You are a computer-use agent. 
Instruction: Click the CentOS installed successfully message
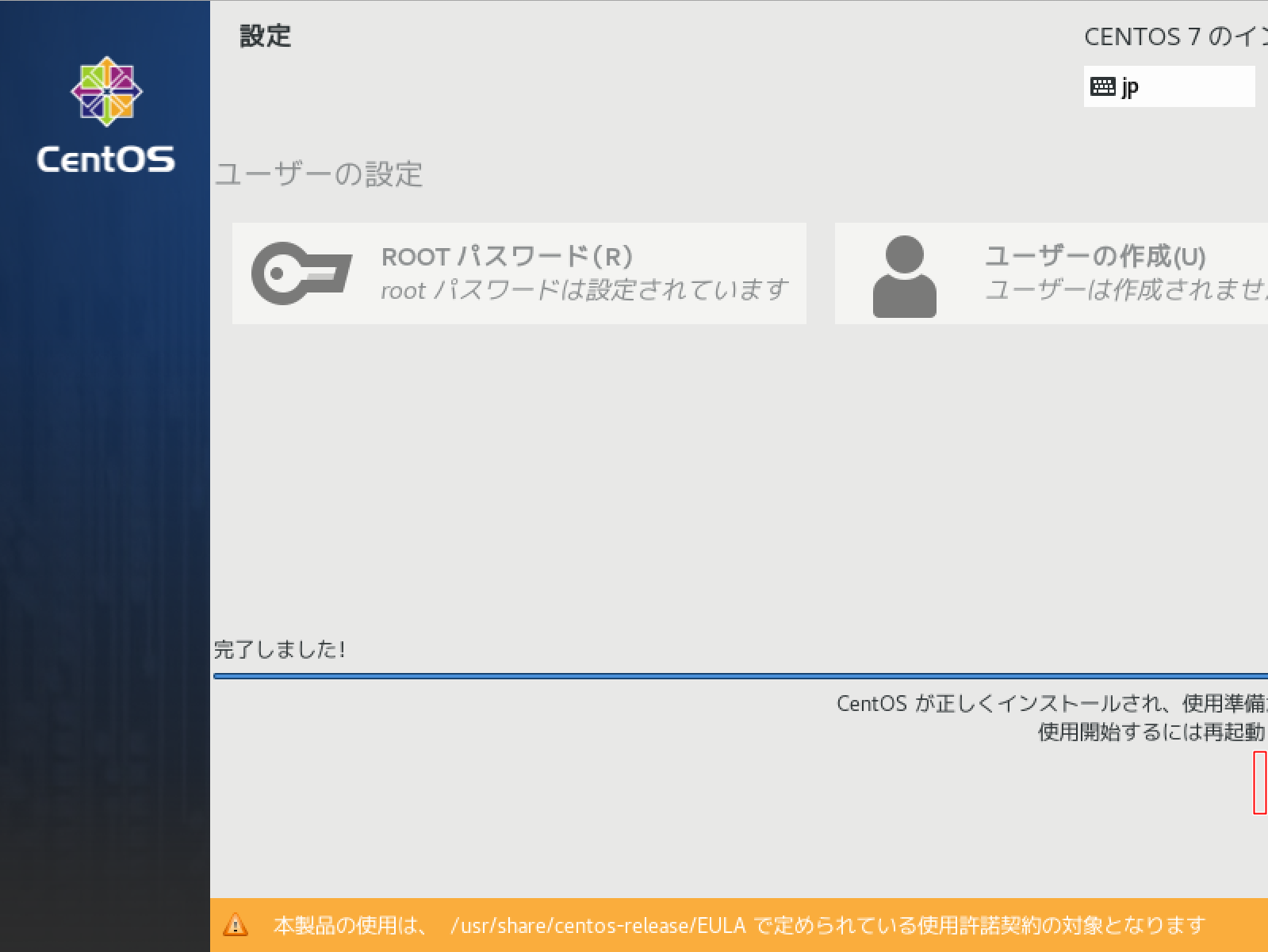1052,703
